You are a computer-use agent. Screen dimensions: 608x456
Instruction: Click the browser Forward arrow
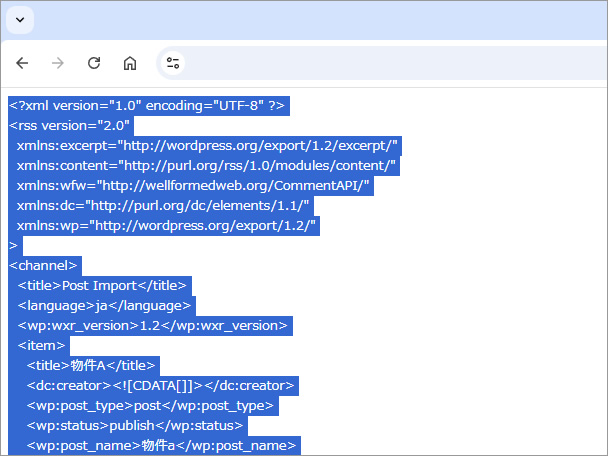point(58,63)
